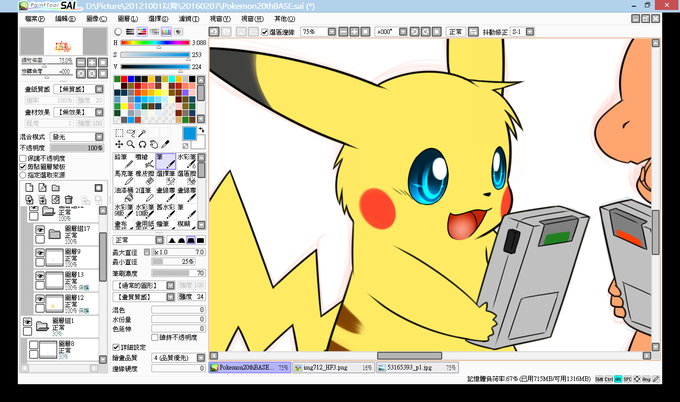Adjust 筆刷濃度 brush density slider
The height and width of the screenshot is (402, 680).
(178, 273)
